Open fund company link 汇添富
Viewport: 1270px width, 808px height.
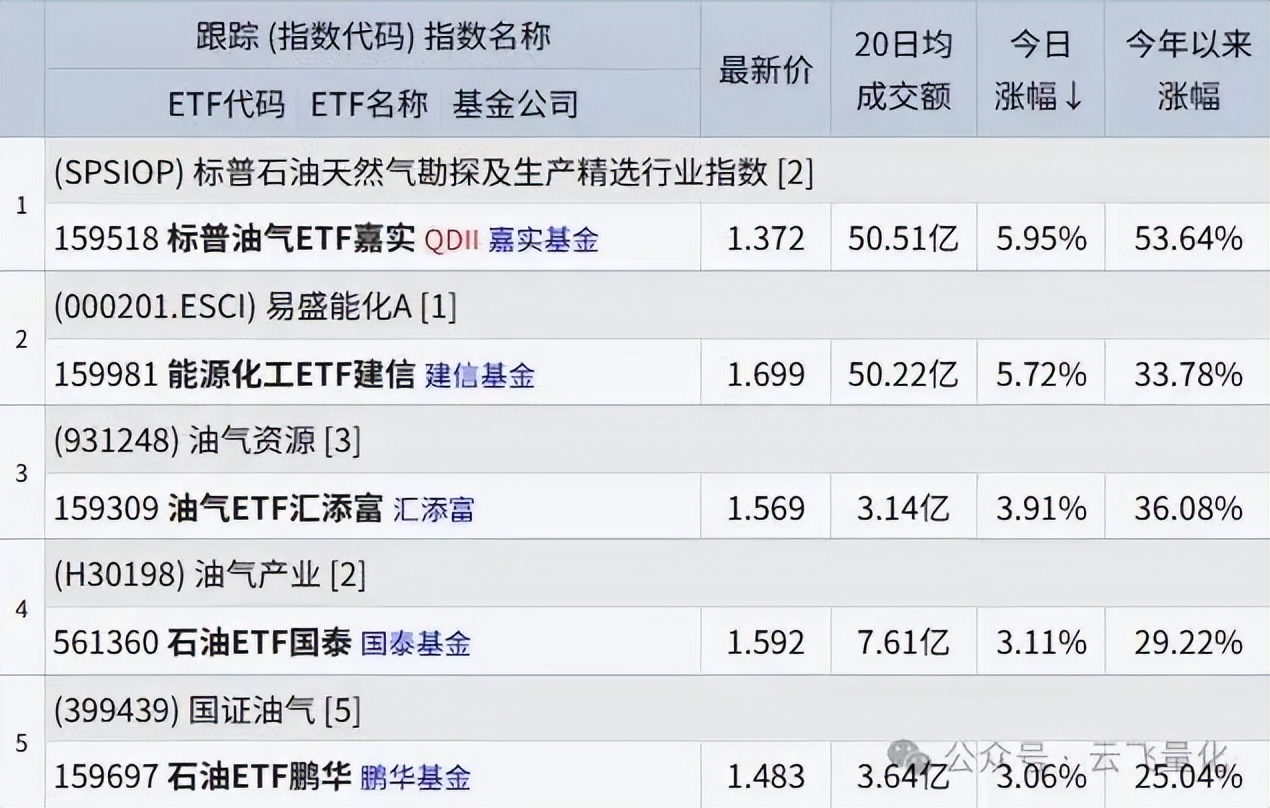[433, 509]
